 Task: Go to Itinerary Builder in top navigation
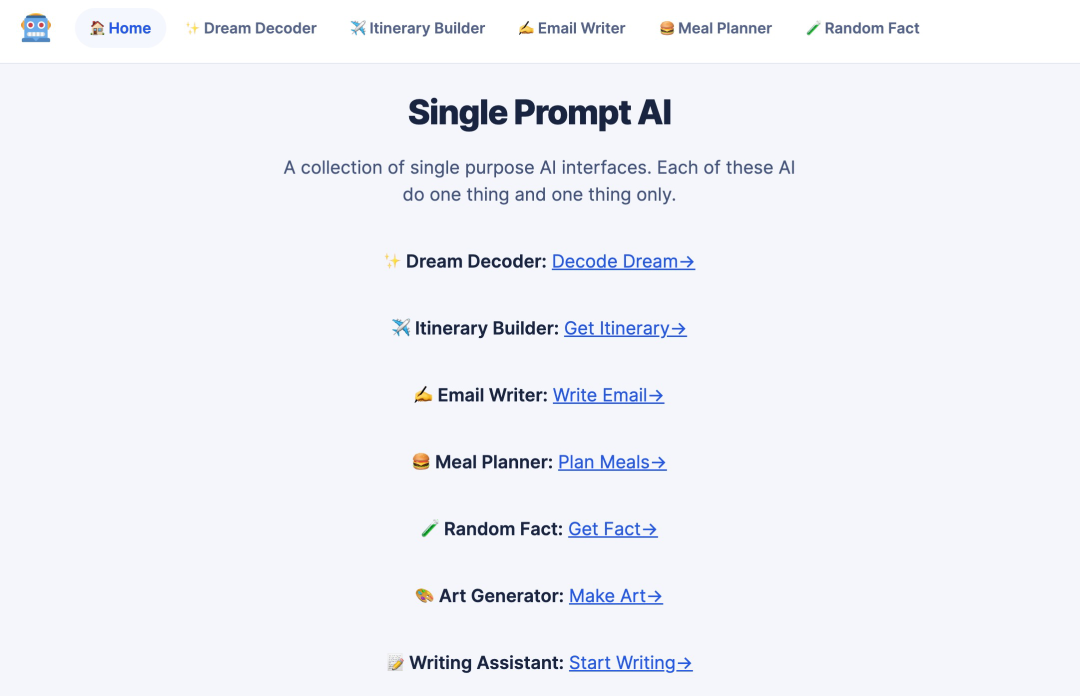pyautogui.click(x=417, y=28)
